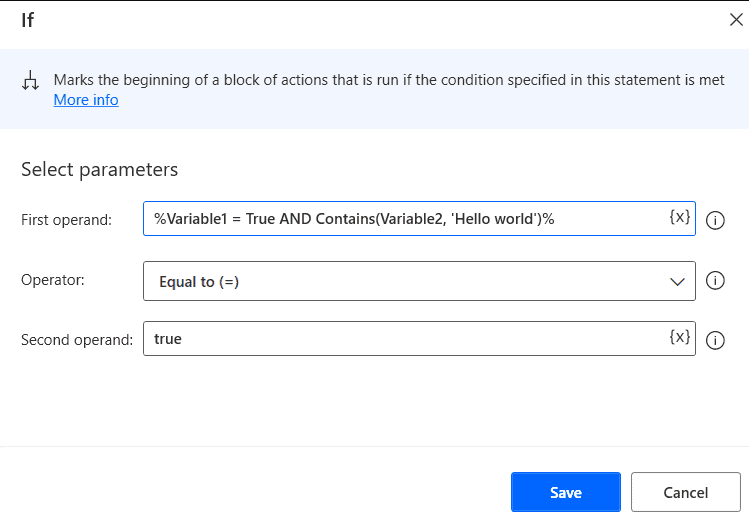
Task: Open variable picker for First operand
Action: click(679, 217)
